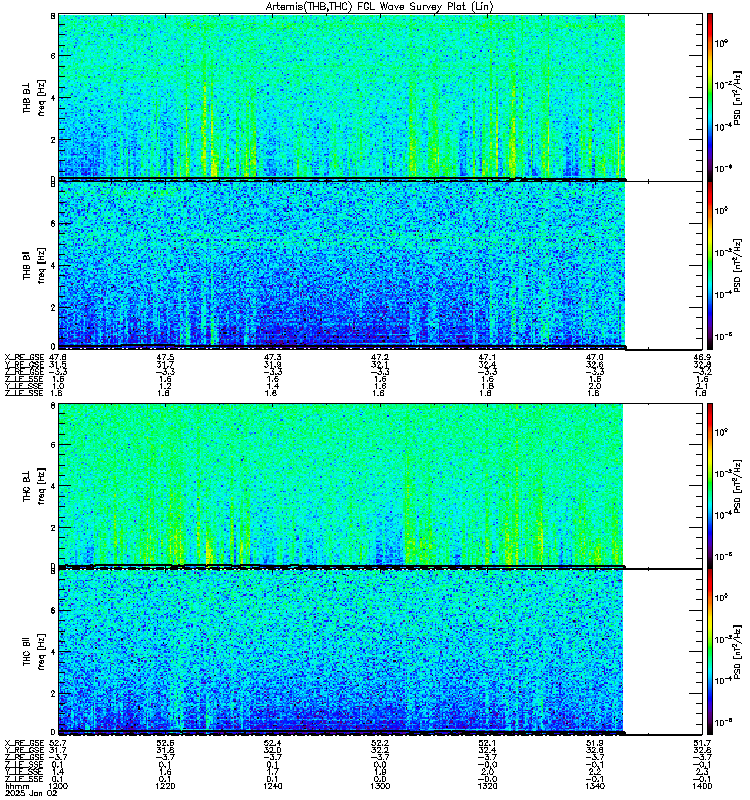Click THC X_RE_GSE value 52.6
This screenshot has width=750, height=800.
165,743
